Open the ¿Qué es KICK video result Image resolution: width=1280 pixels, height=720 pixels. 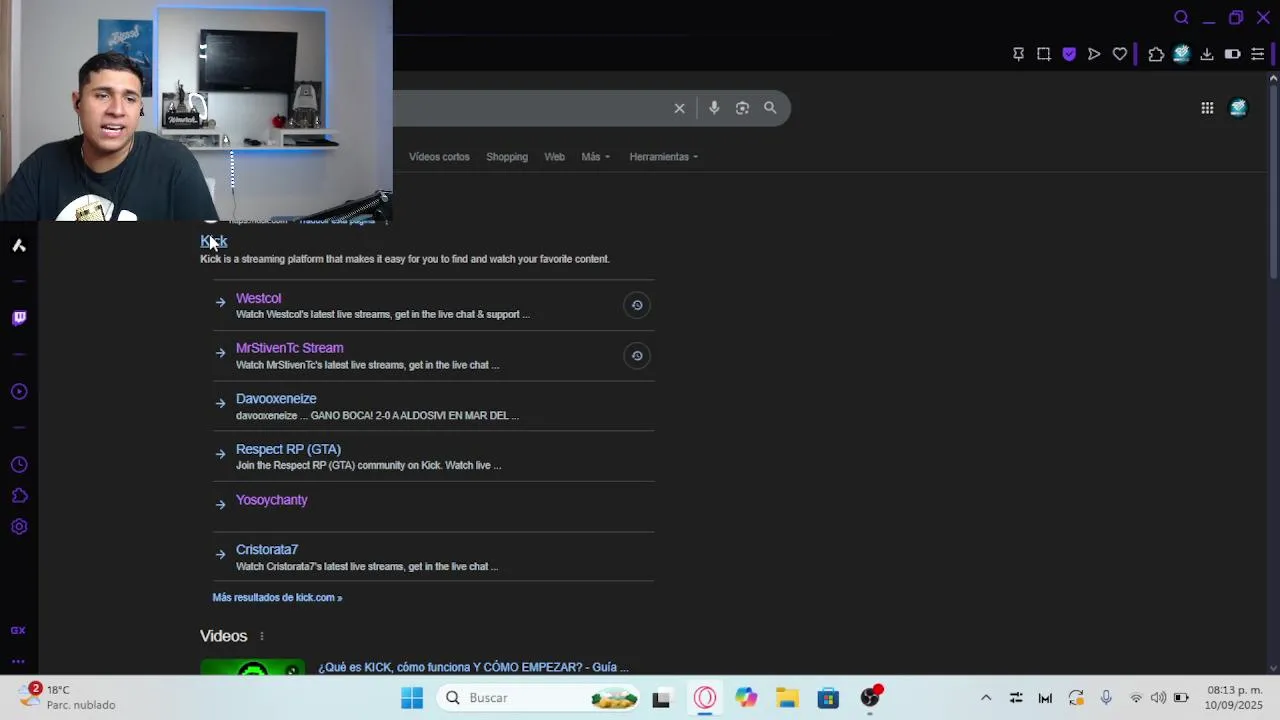473,667
